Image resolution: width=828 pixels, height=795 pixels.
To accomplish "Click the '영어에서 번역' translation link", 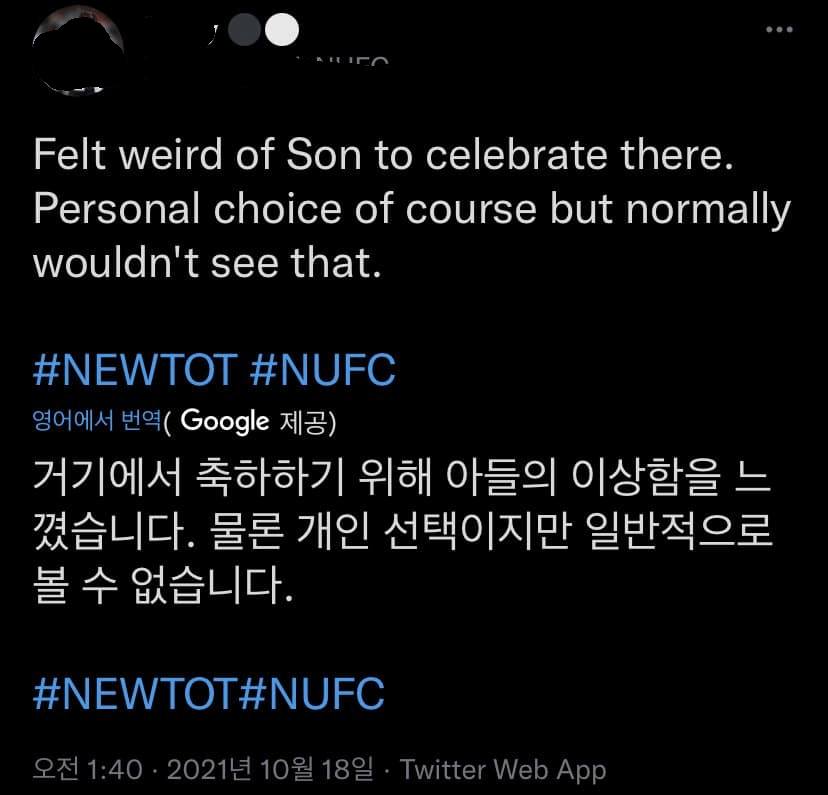I will tap(96, 421).
